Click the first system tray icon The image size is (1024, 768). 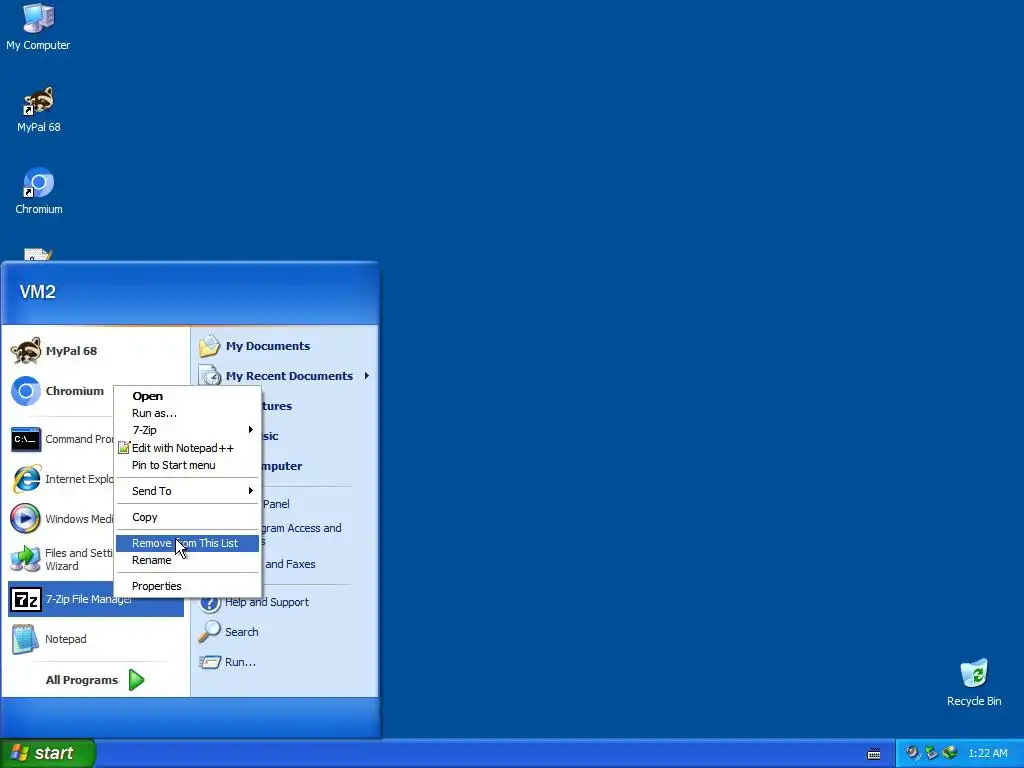coord(913,753)
